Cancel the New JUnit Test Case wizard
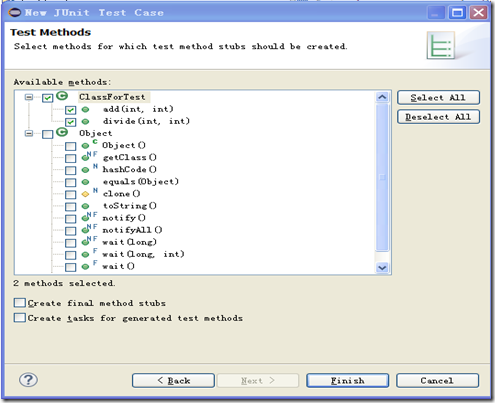The width and height of the screenshot is (495, 403). coord(437,380)
